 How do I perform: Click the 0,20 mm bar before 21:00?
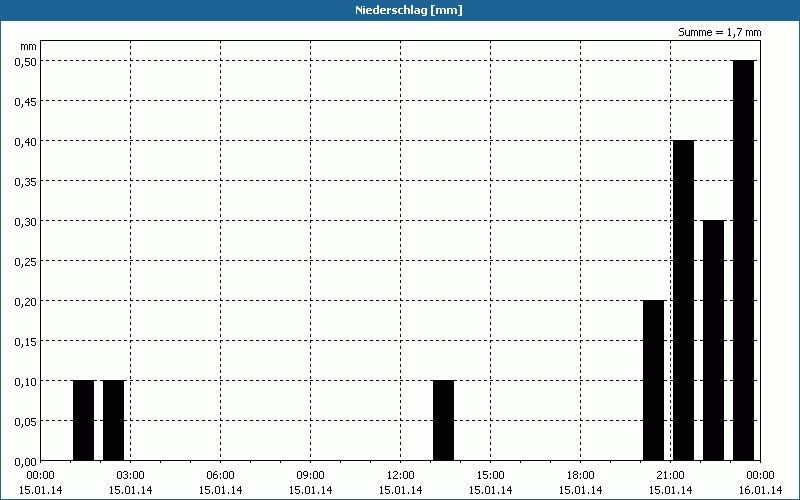point(654,381)
